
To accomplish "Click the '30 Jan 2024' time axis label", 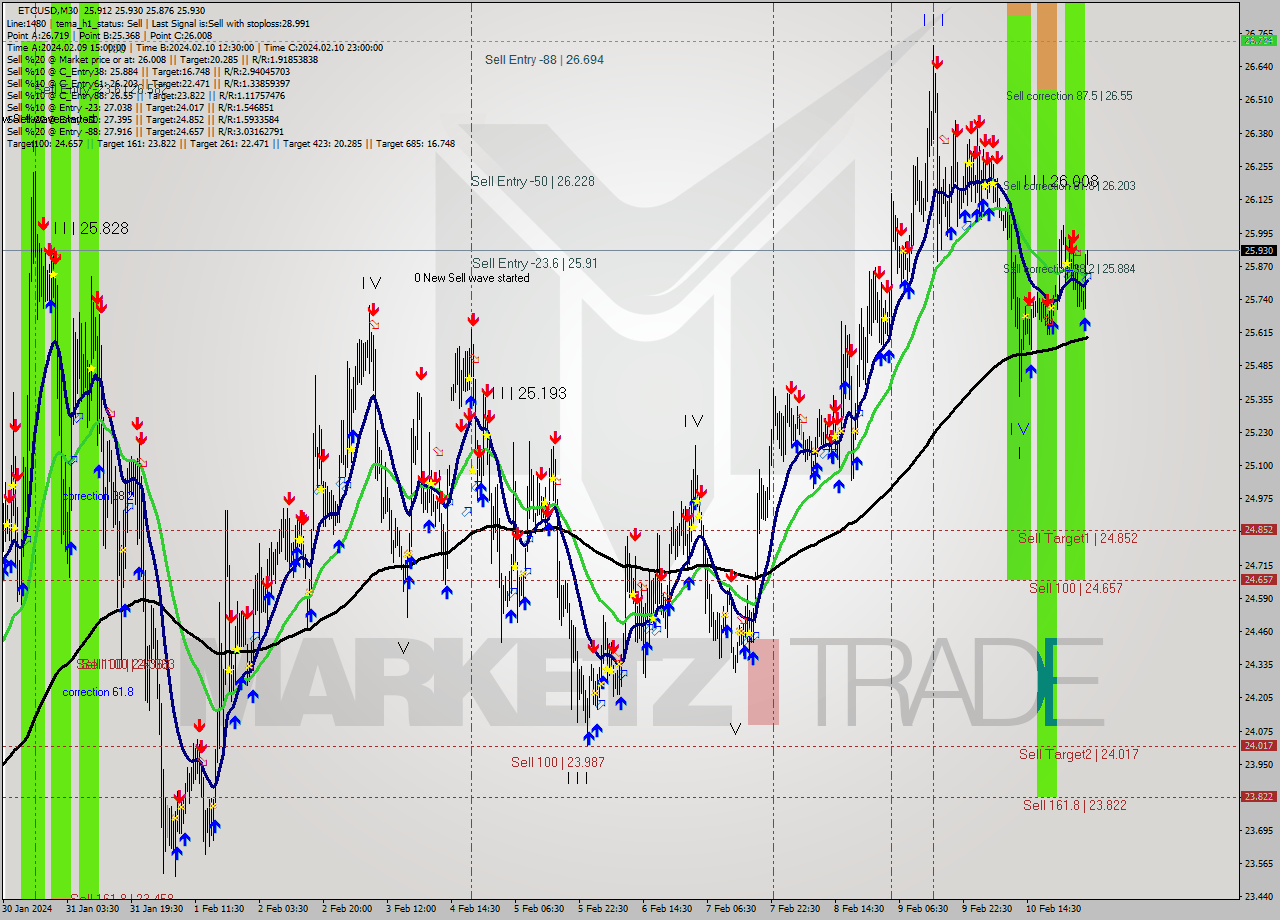I will (28, 909).
